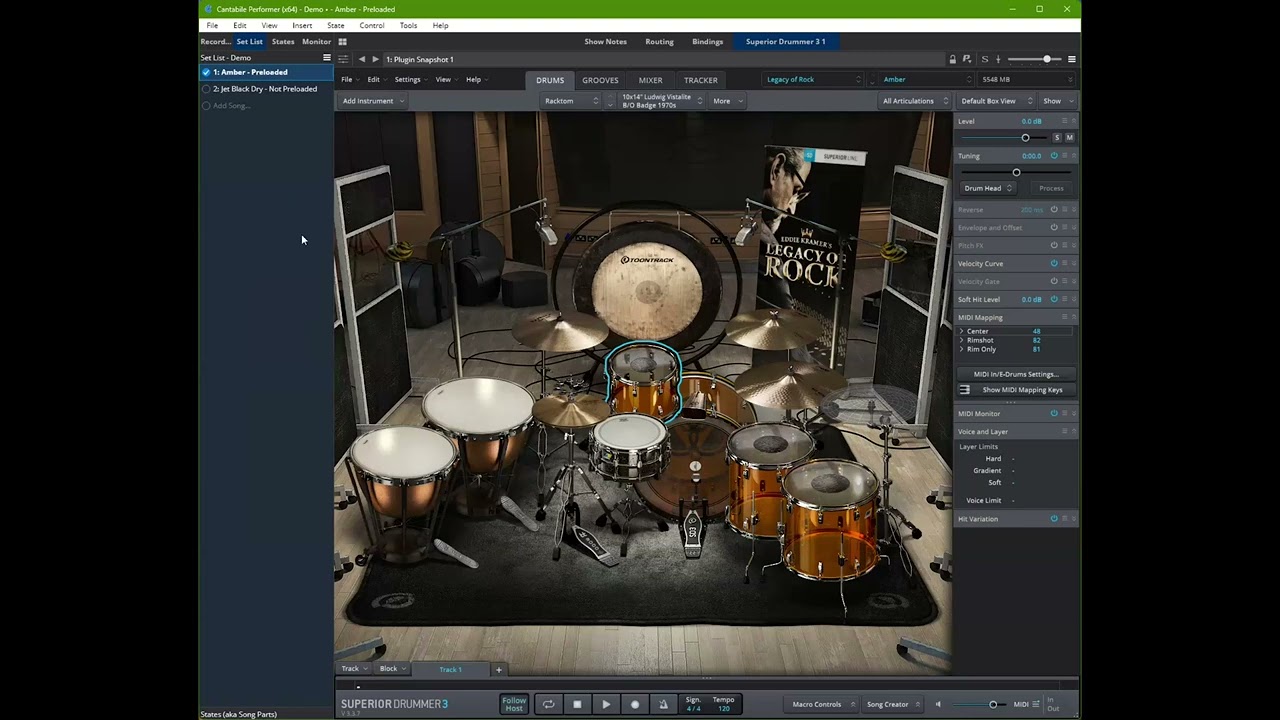Open the GROOVES tab
The image size is (1280, 720).
click(600, 80)
